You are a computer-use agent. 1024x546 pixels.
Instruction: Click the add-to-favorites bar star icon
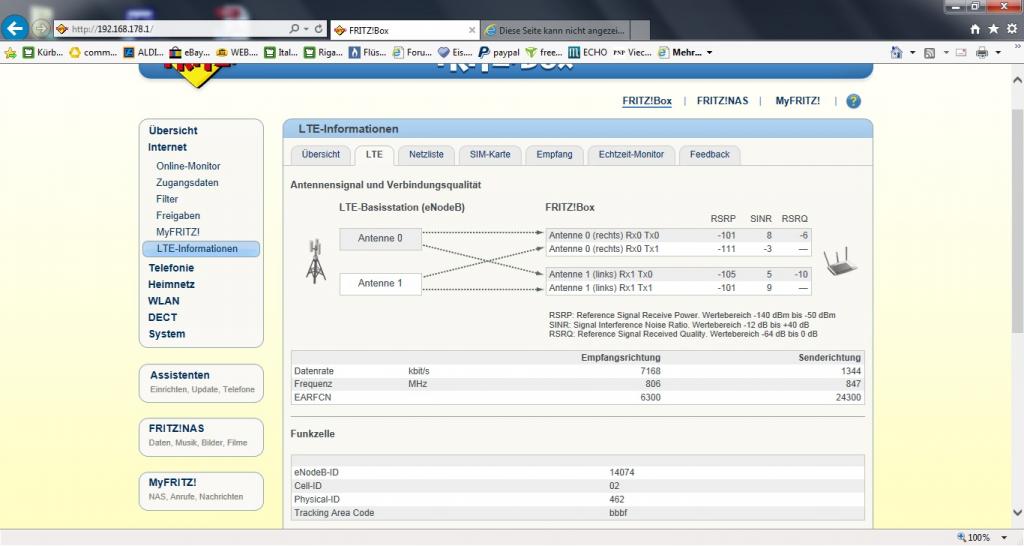pyautogui.click(x=10, y=53)
